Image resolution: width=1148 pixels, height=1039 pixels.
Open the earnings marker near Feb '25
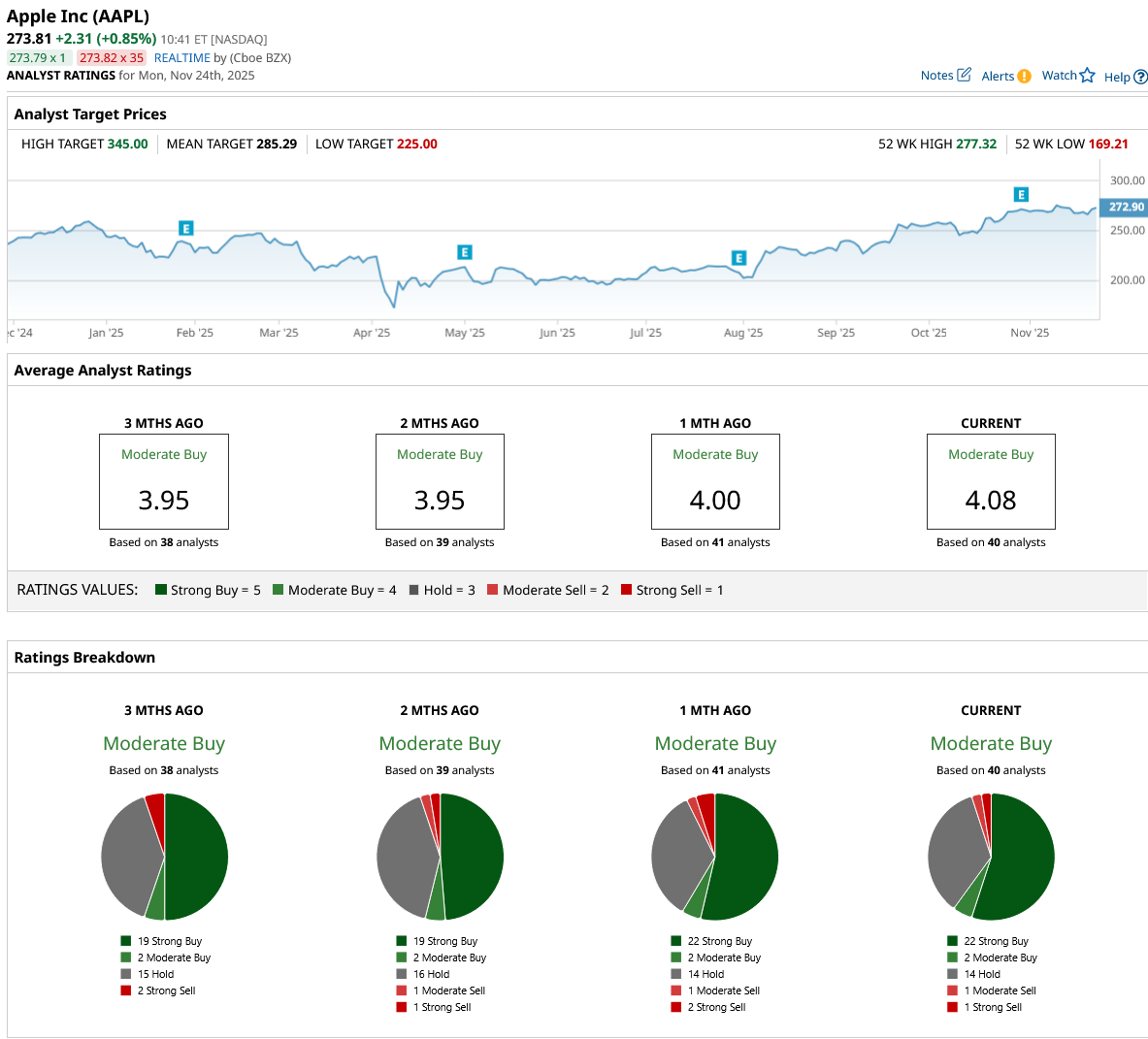click(185, 228)
